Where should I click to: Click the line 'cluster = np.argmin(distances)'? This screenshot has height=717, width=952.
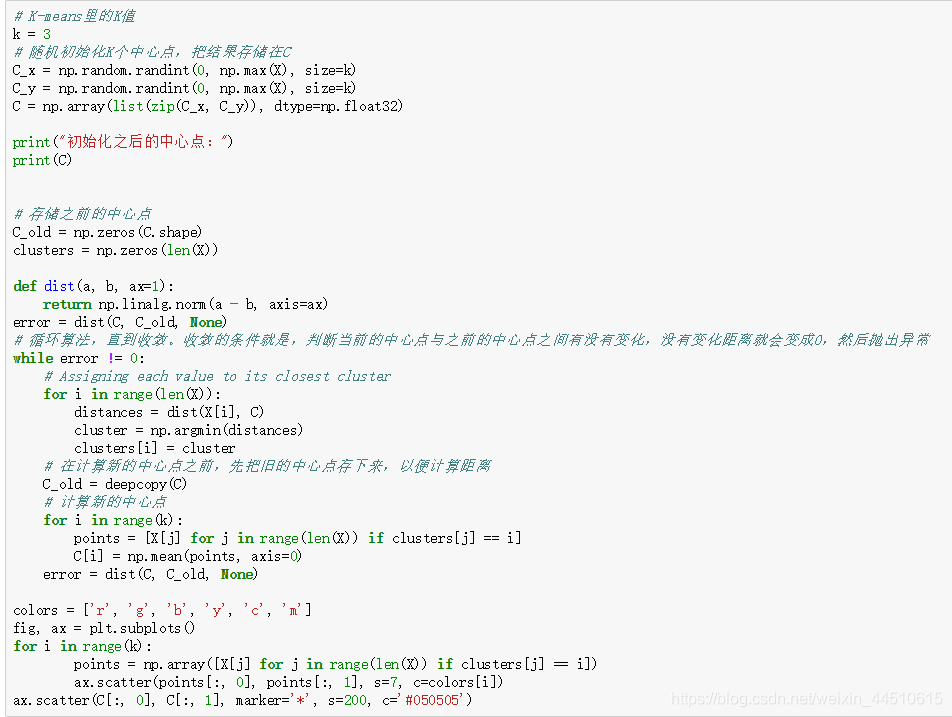(x=188, y=430)
